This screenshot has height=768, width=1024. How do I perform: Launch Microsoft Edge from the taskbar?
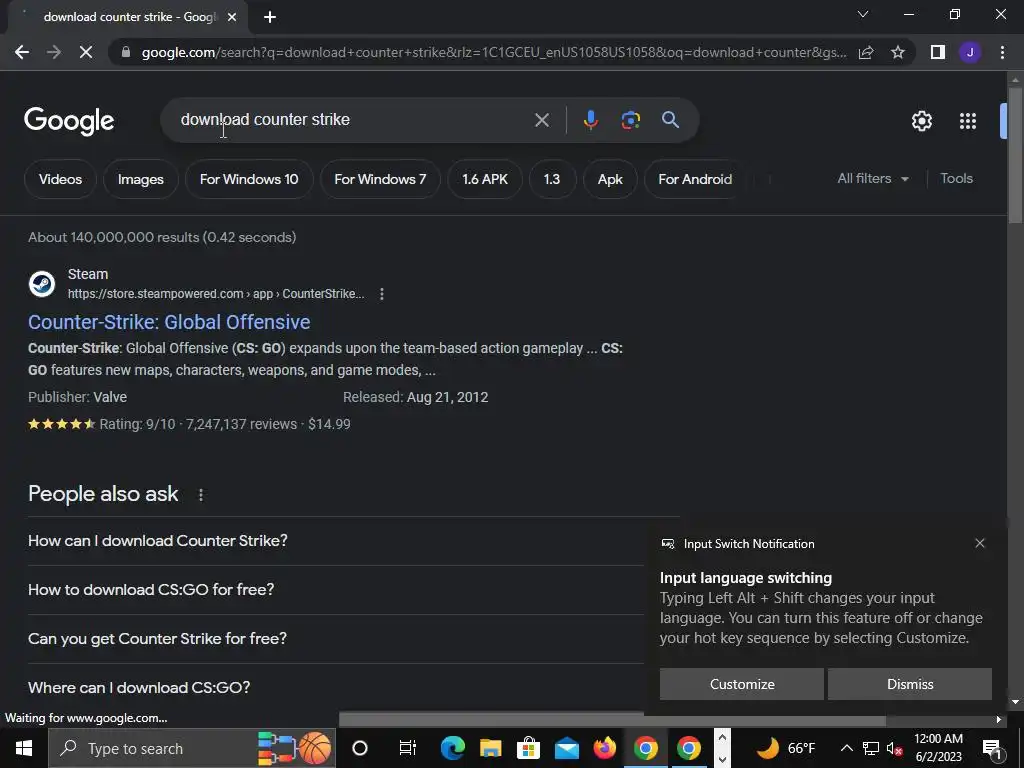[452, 748]
